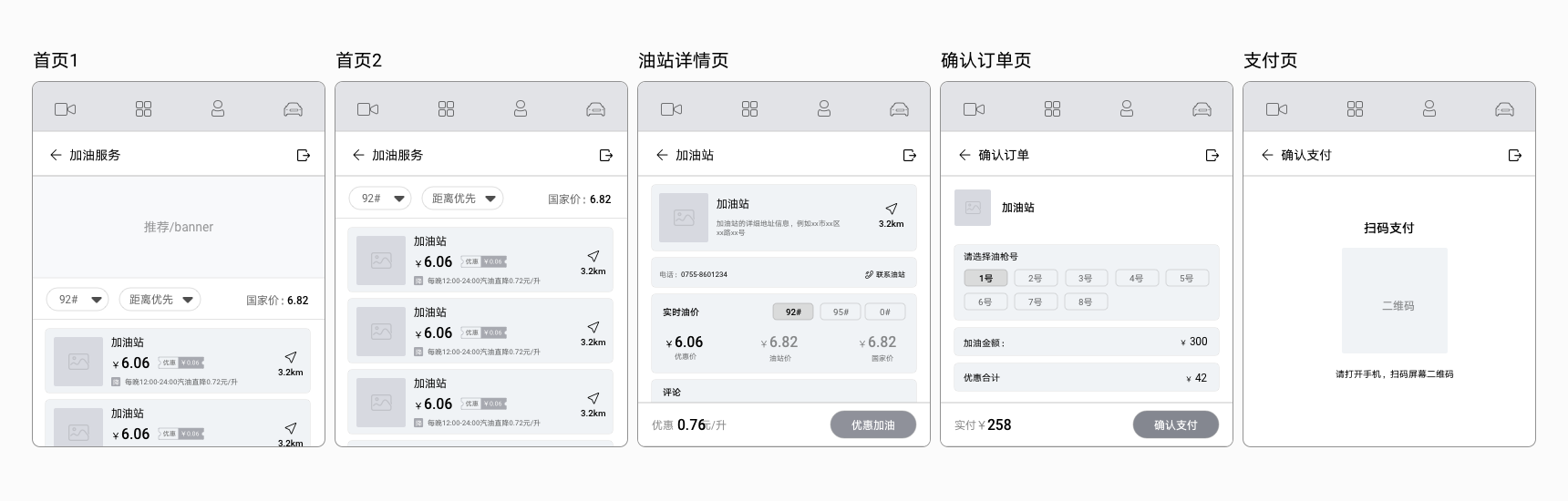This screenshot has height=501, width=1568.
Task: Tap the 扫码支付 heading
Action: coord(1389,228)
